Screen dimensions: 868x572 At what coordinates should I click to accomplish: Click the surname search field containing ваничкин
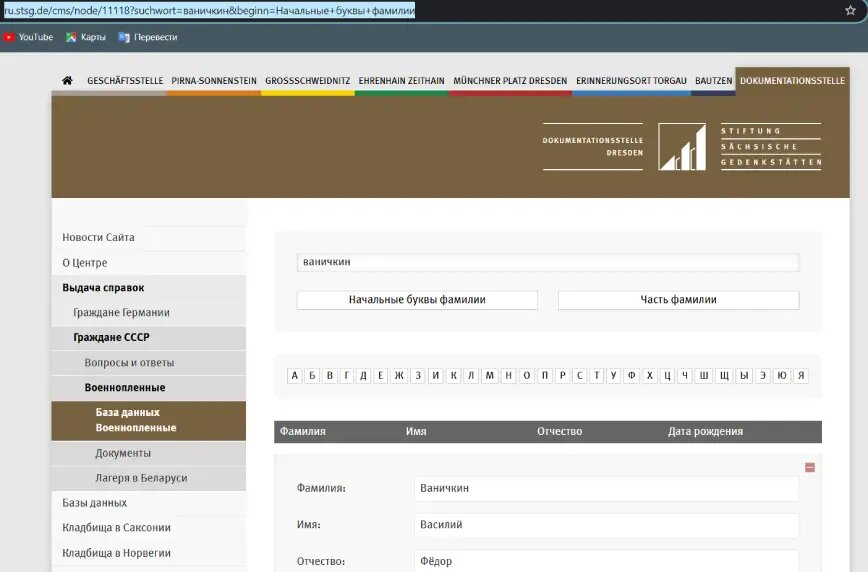tap(548, 262)
